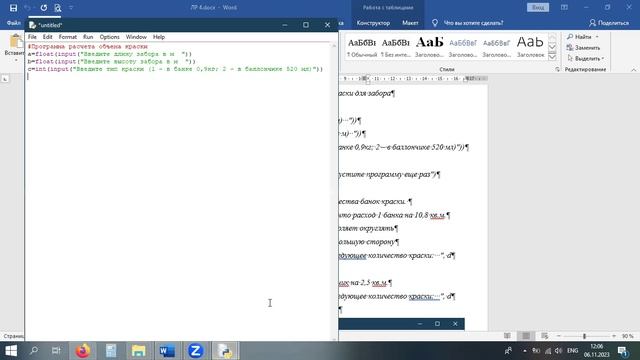This screenshot has width=640, height=360.
Task: Select the Python IDLE taskbar icon
Action: (225, 351)
